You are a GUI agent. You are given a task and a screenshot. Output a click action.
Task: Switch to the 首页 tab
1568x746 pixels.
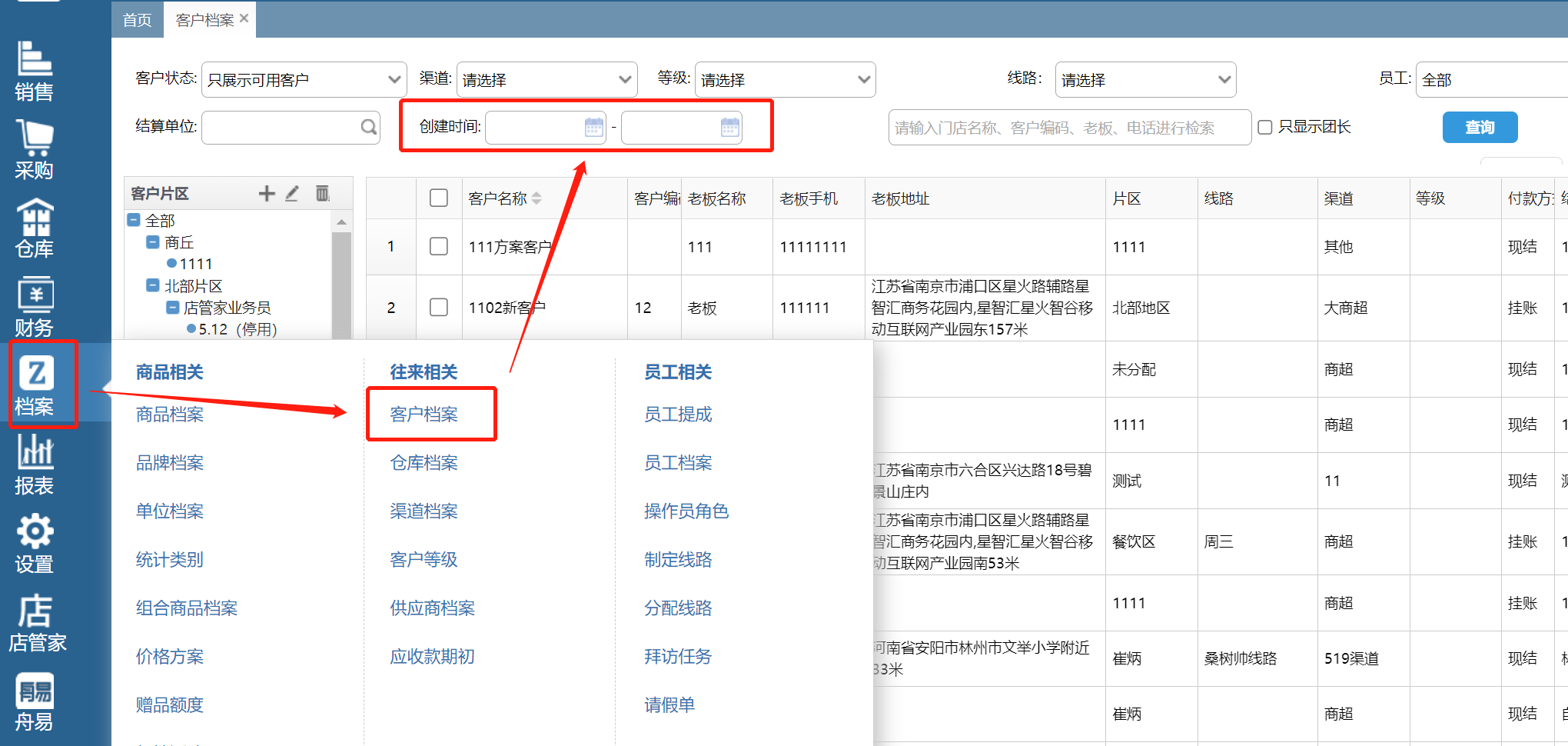coord(137,20)
